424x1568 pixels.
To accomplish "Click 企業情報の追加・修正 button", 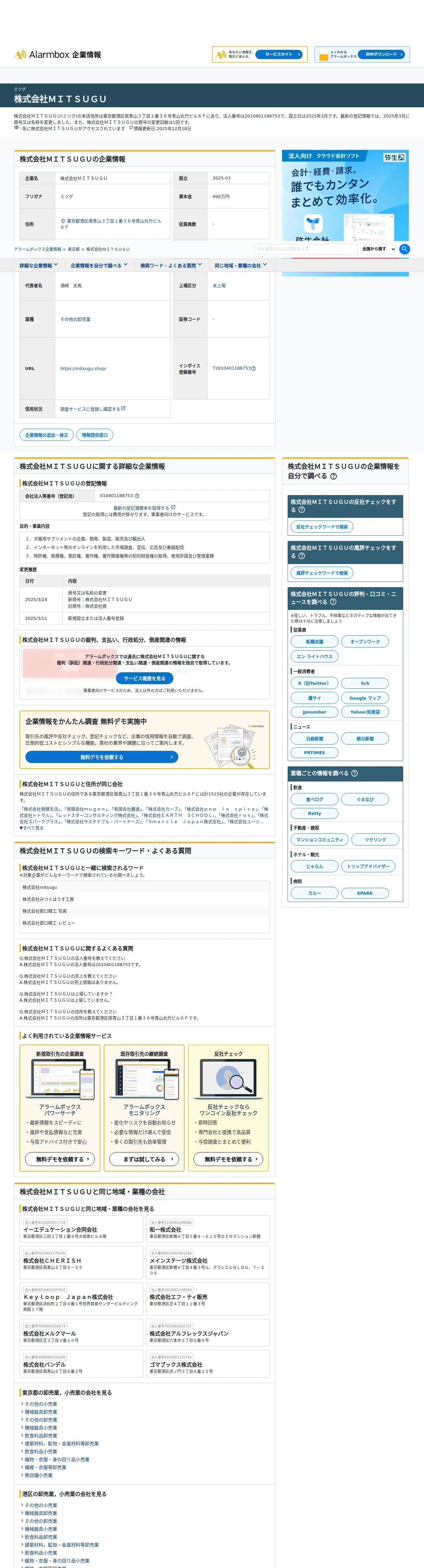I will pos(47,435).
